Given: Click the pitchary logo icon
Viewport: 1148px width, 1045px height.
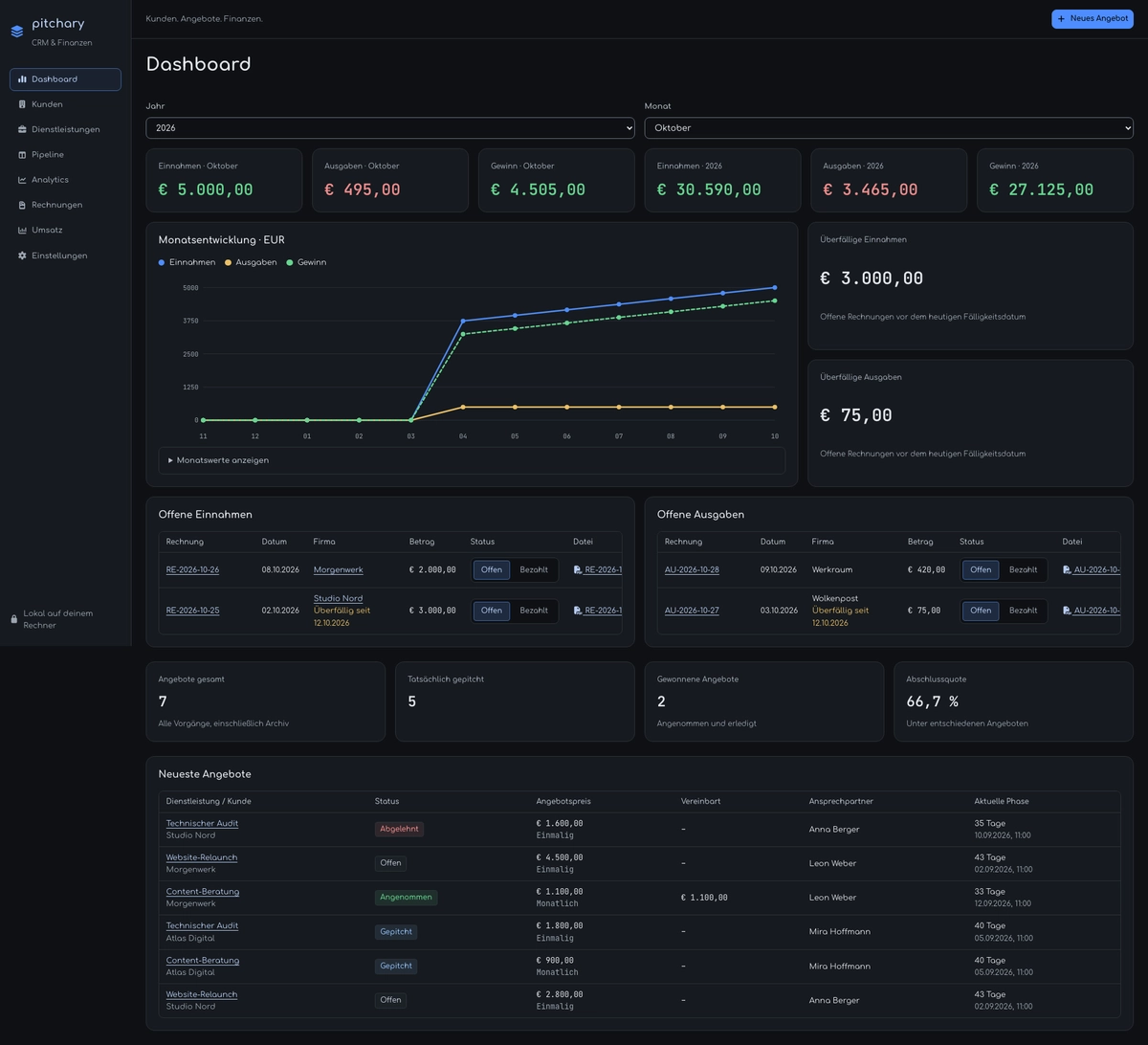Looking at the screenshot, I should point(17,32).
